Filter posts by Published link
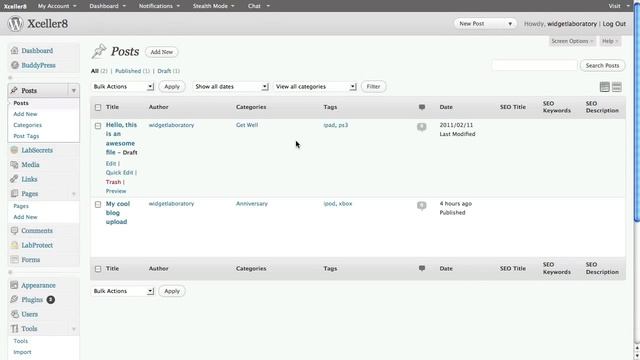Image resolution: width=640 pixels, height=360 pixels. pyautogui.click(x=128, y=71)
